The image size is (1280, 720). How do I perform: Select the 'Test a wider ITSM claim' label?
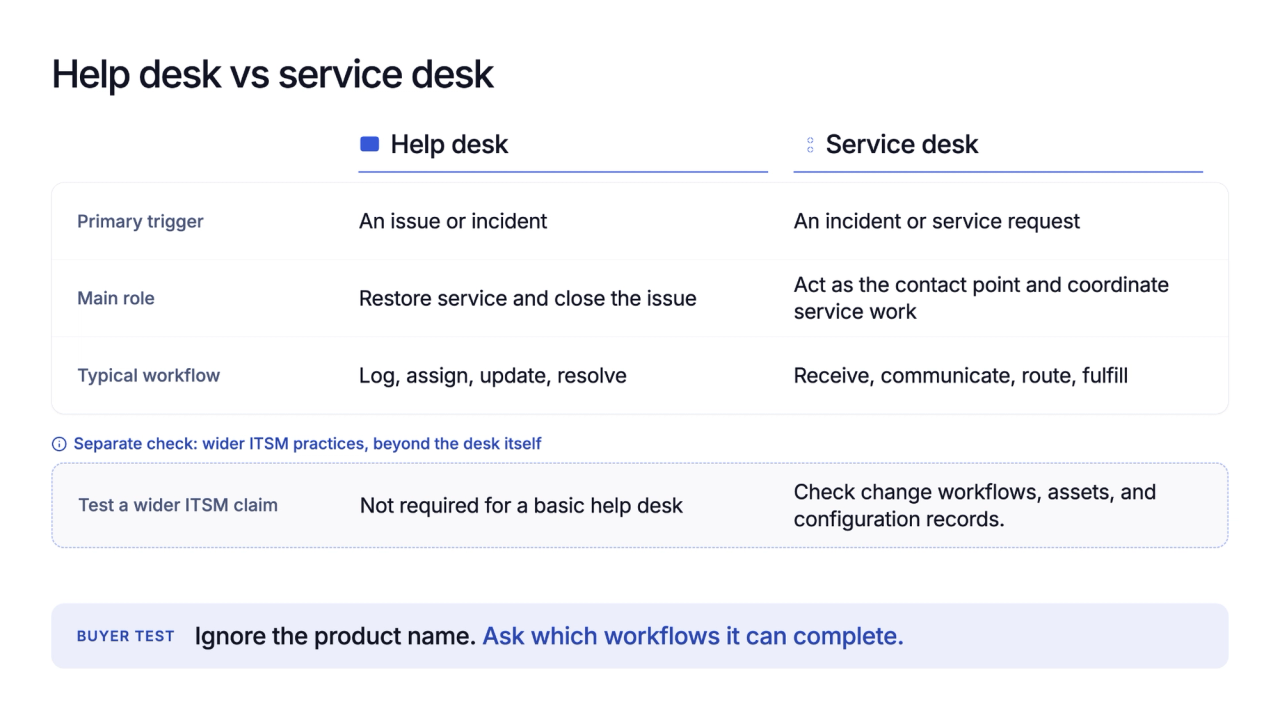178,505
